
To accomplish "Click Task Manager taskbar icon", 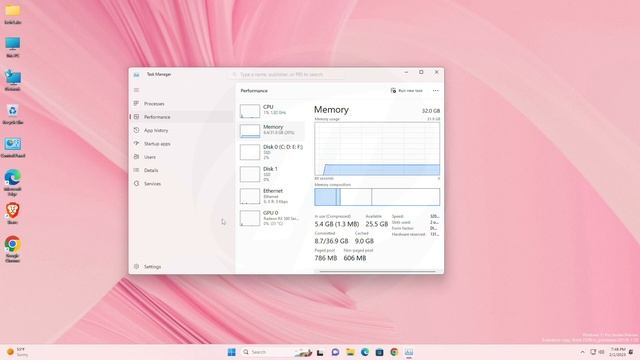I will 409,352.
